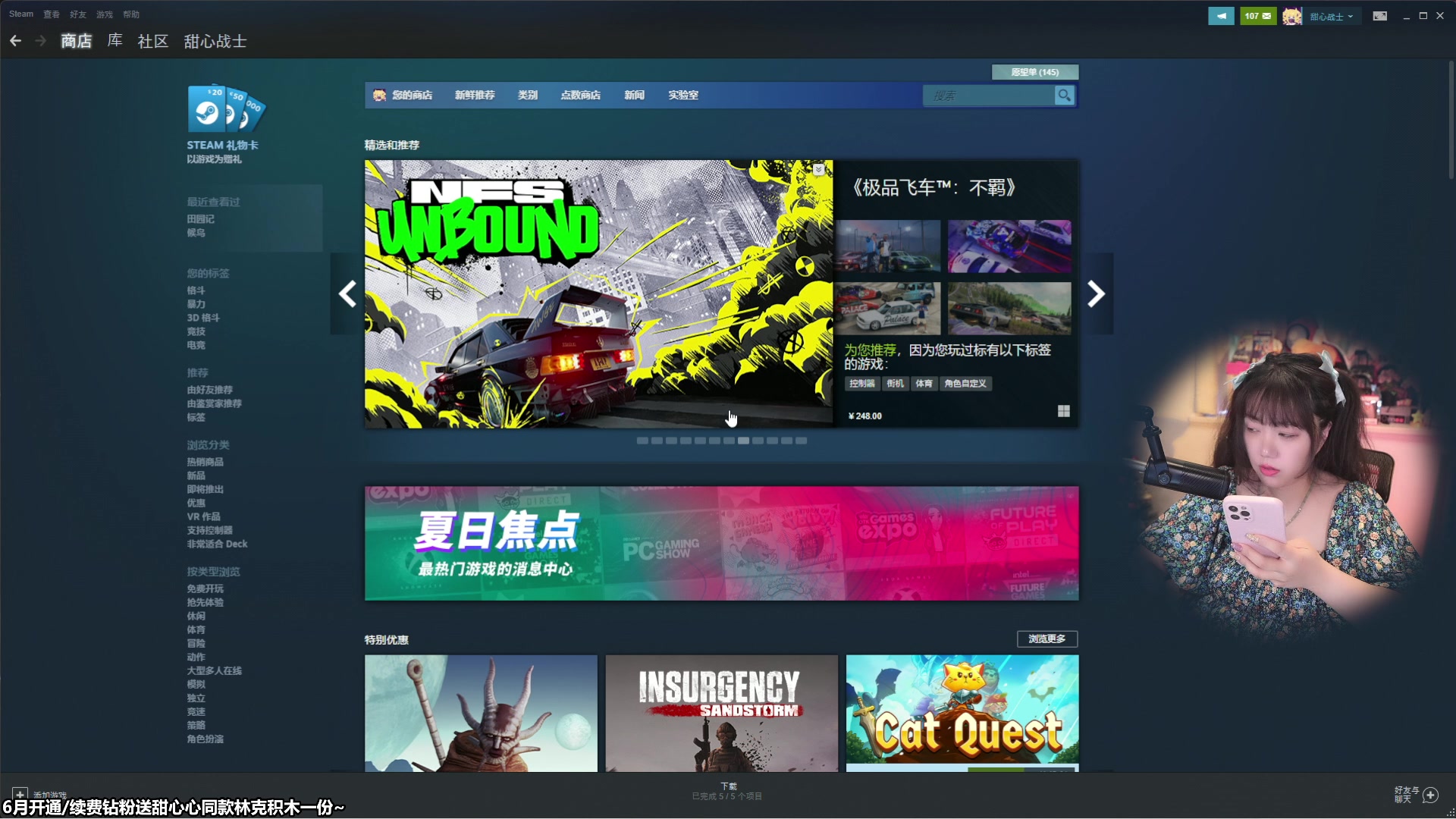This screenshot has width=1456, height=819.
Task: Open the 帮助 menu
Action: pos(131,14)
